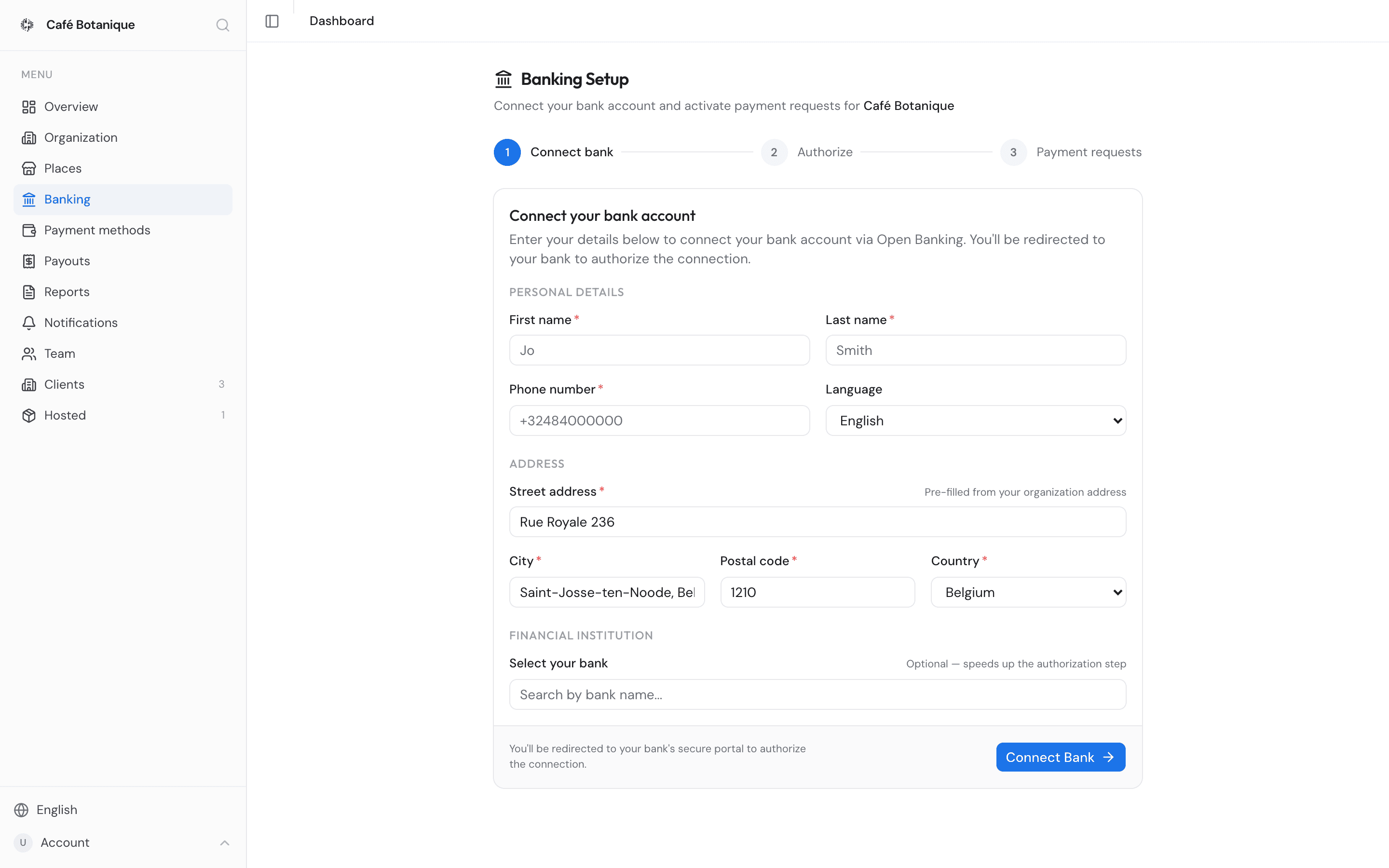
Task: Click the Café Botanique logo icon
Action: click(x=27, y=25)
